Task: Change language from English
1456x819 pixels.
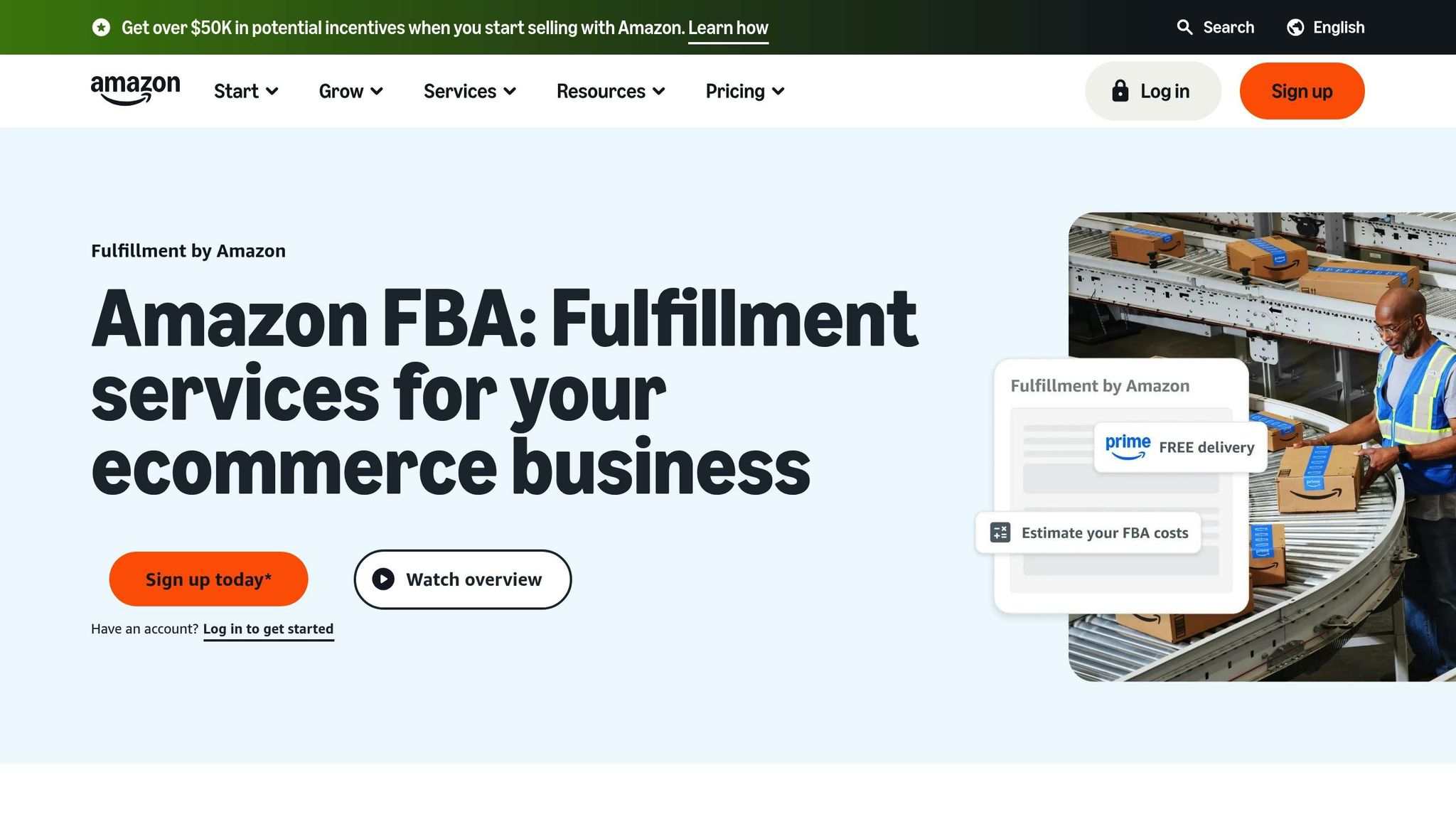Action: click(1326, 27)
